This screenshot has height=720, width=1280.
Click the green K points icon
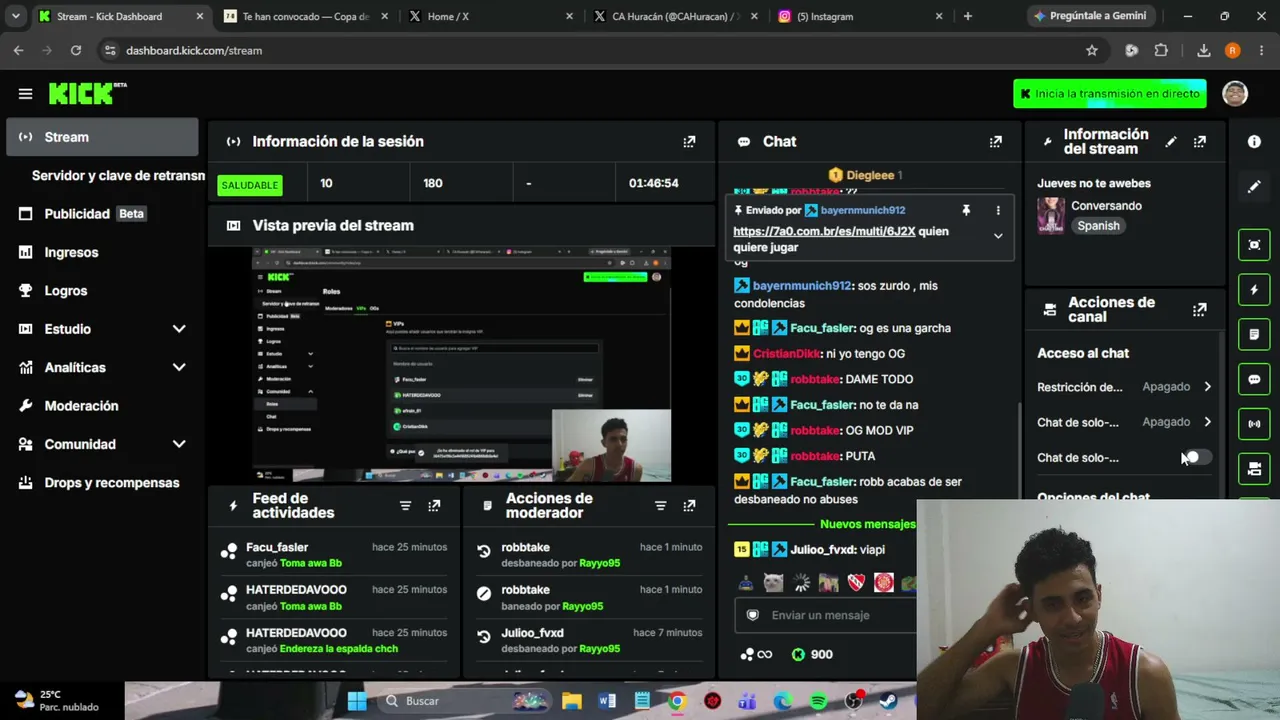click(798, 654)
